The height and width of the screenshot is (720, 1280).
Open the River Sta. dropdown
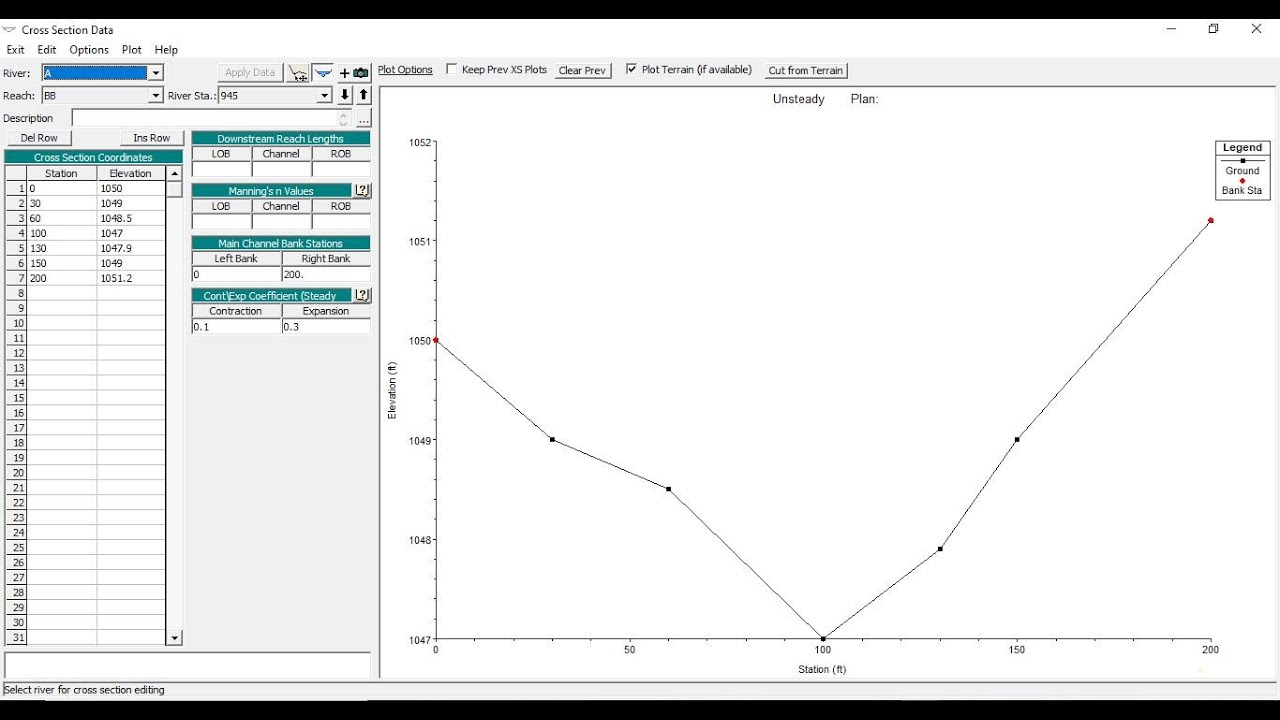pyautogui.click(x=324, y=96)
